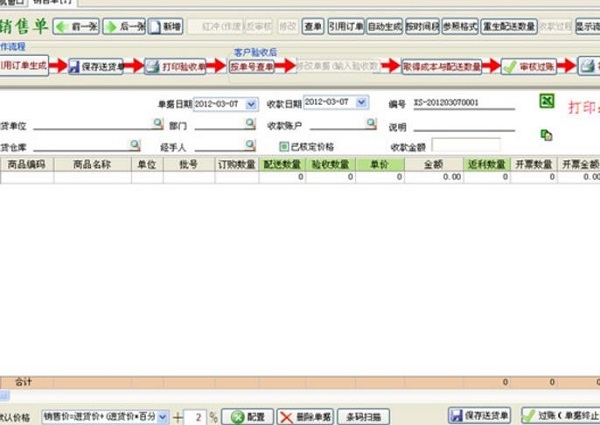Viewport: 600px width, 425px height.
Task: Click the 金额 column header
Action: pos(434,164)
